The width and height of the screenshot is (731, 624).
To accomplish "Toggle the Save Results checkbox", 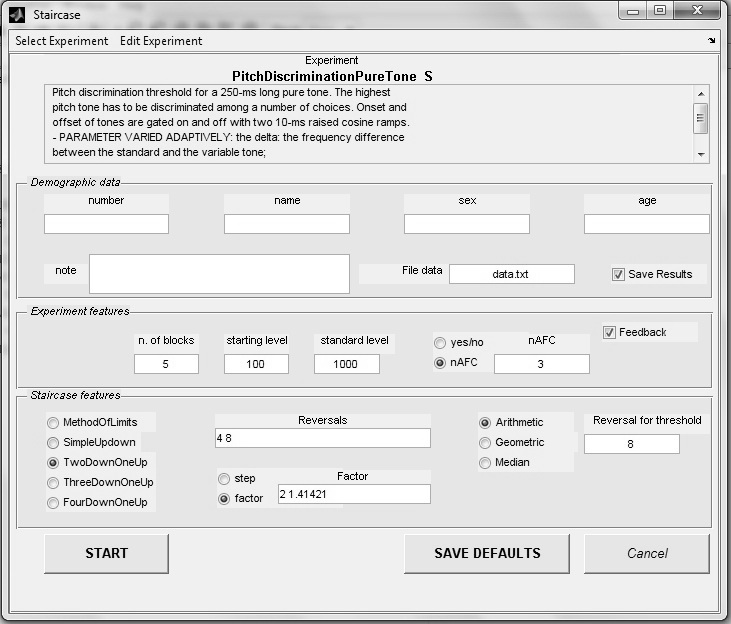I will pyautogui.click(x=618, y=275).
